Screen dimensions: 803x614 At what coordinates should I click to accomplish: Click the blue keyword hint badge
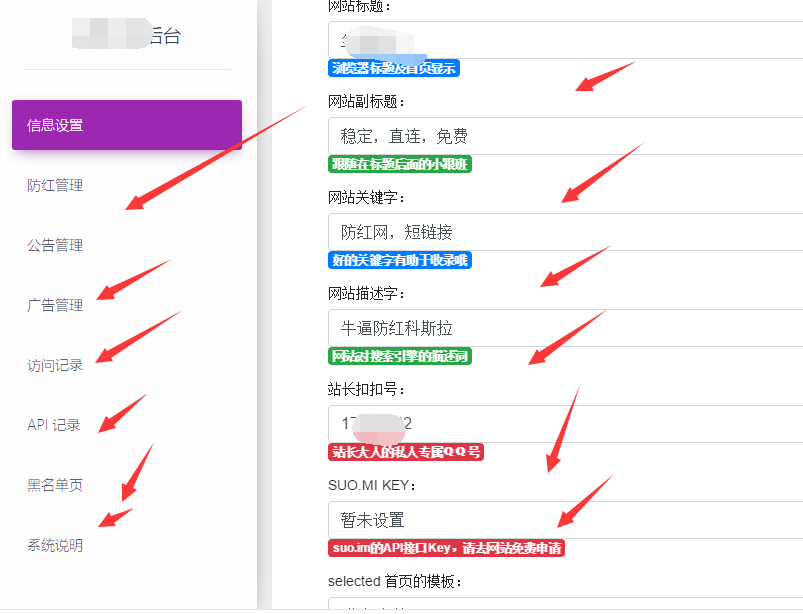[398, 260]
